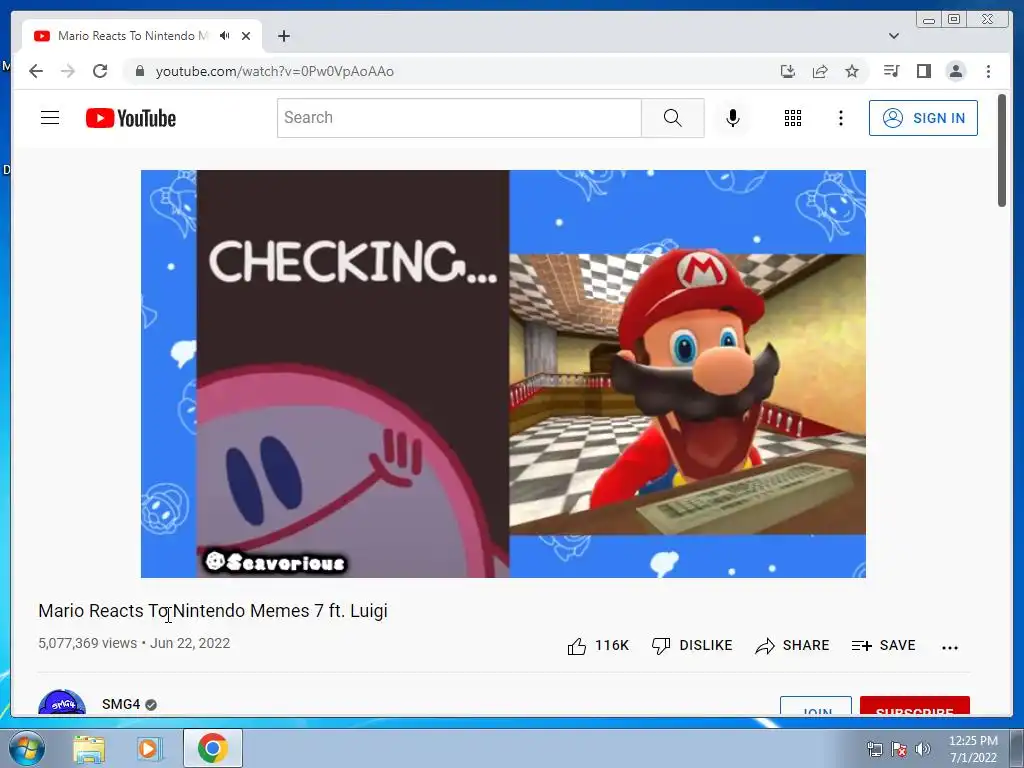SAVE the video to a playlist

pos(883,646)
